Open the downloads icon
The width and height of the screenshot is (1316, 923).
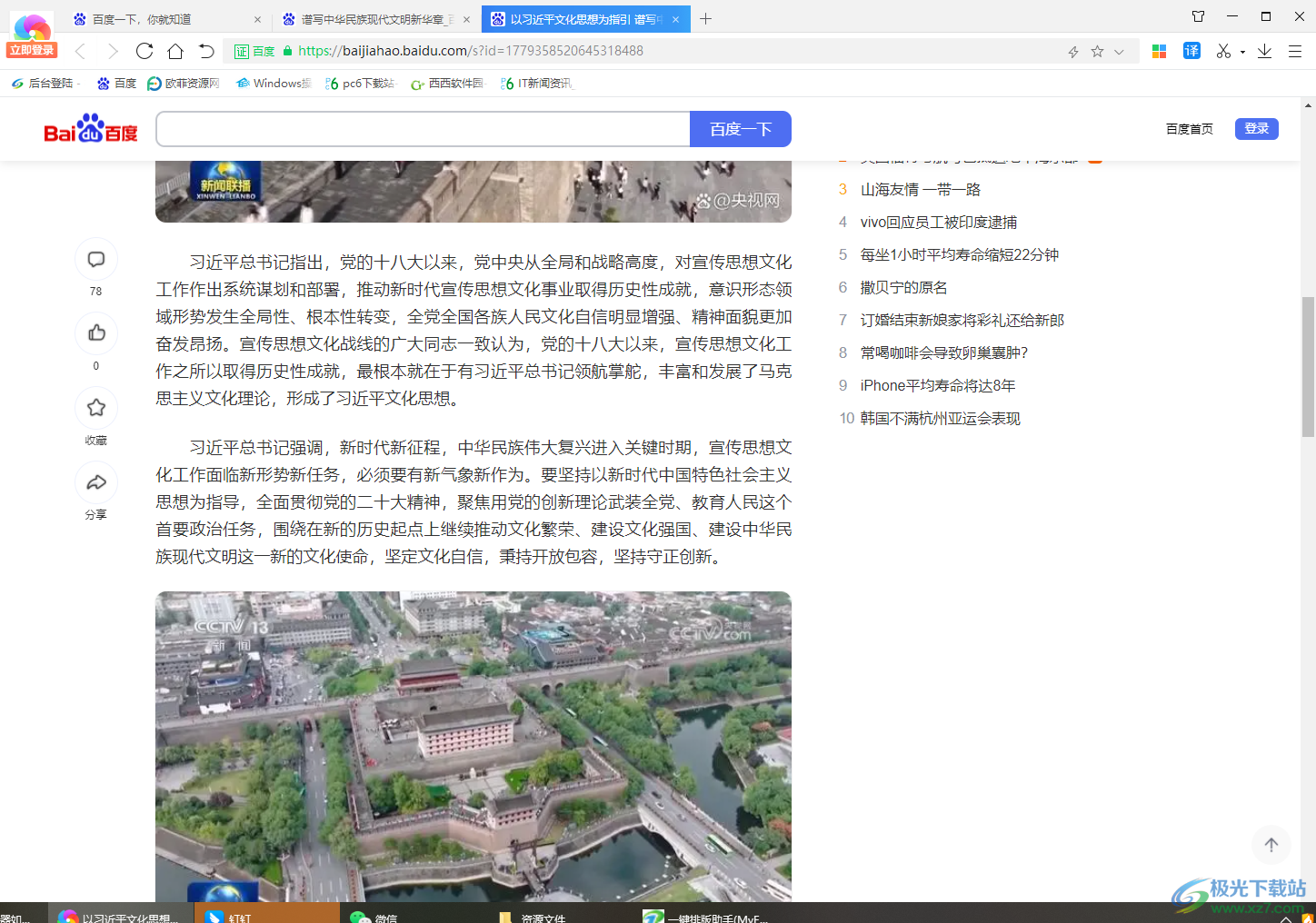click(1264, 52)
